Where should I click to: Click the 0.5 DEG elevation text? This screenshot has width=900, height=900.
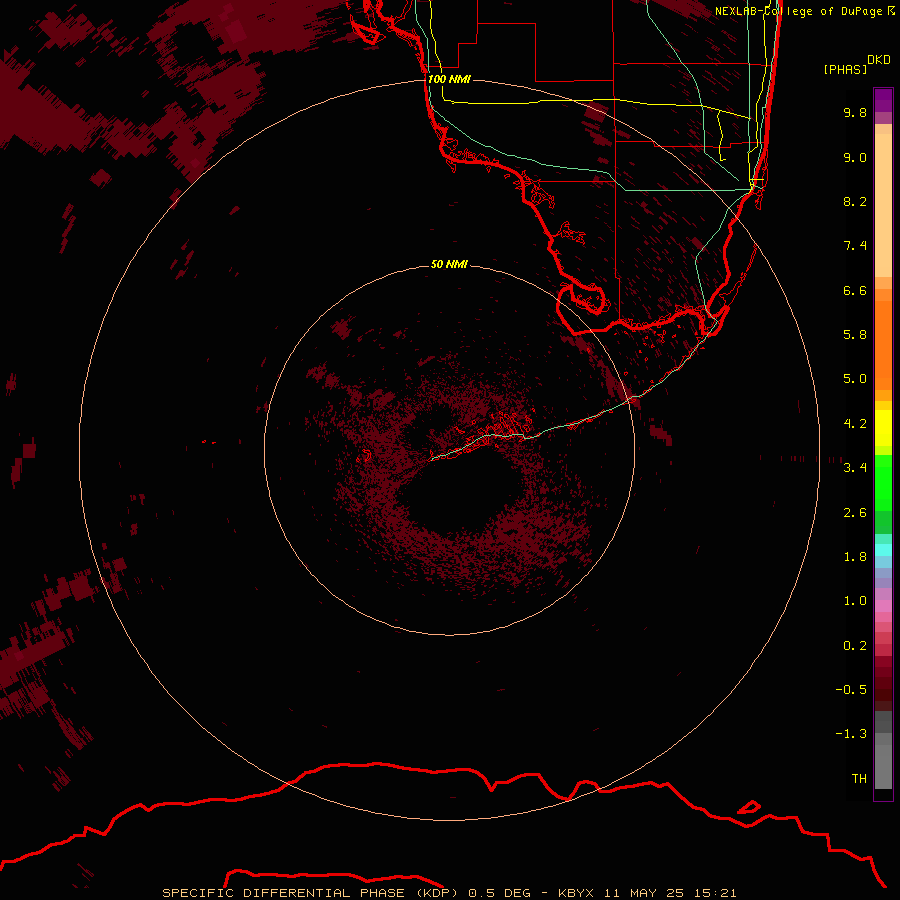(x=499, y=893)
